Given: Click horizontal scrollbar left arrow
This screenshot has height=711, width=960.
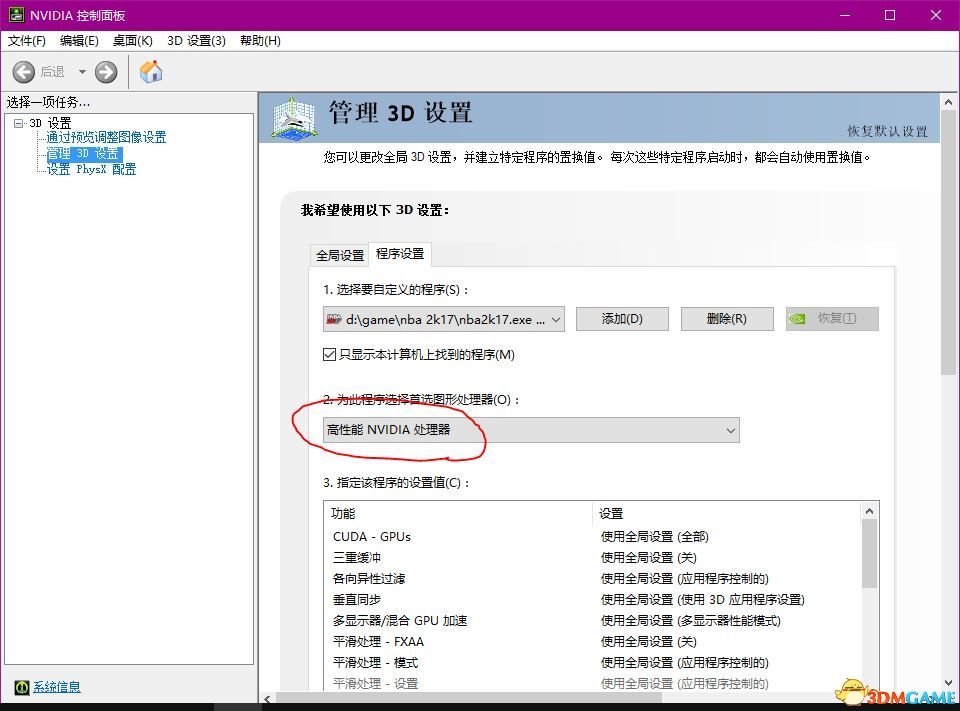Looking at the screenshot, I should (x=267, y=698).
